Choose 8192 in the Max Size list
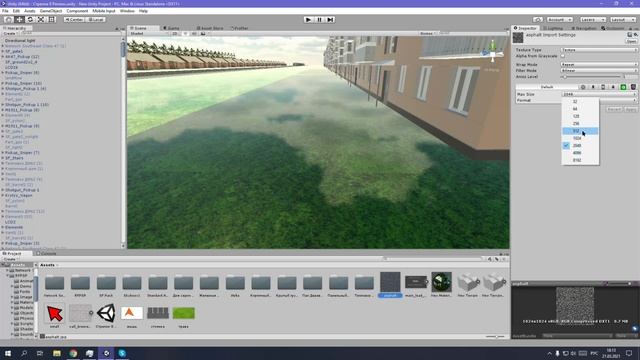 click(x=580, y=160)
